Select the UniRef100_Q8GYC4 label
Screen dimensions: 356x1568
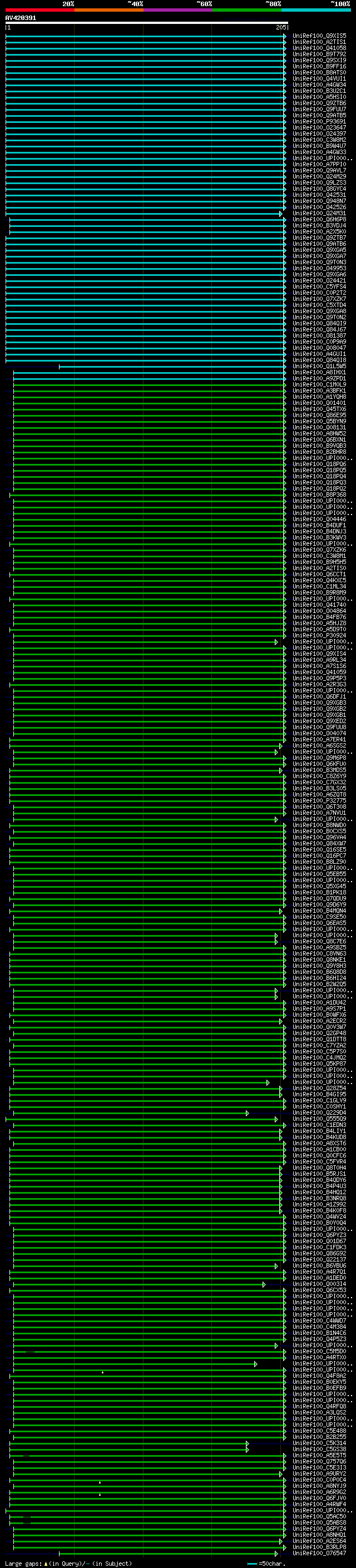(x=319, y=189)
